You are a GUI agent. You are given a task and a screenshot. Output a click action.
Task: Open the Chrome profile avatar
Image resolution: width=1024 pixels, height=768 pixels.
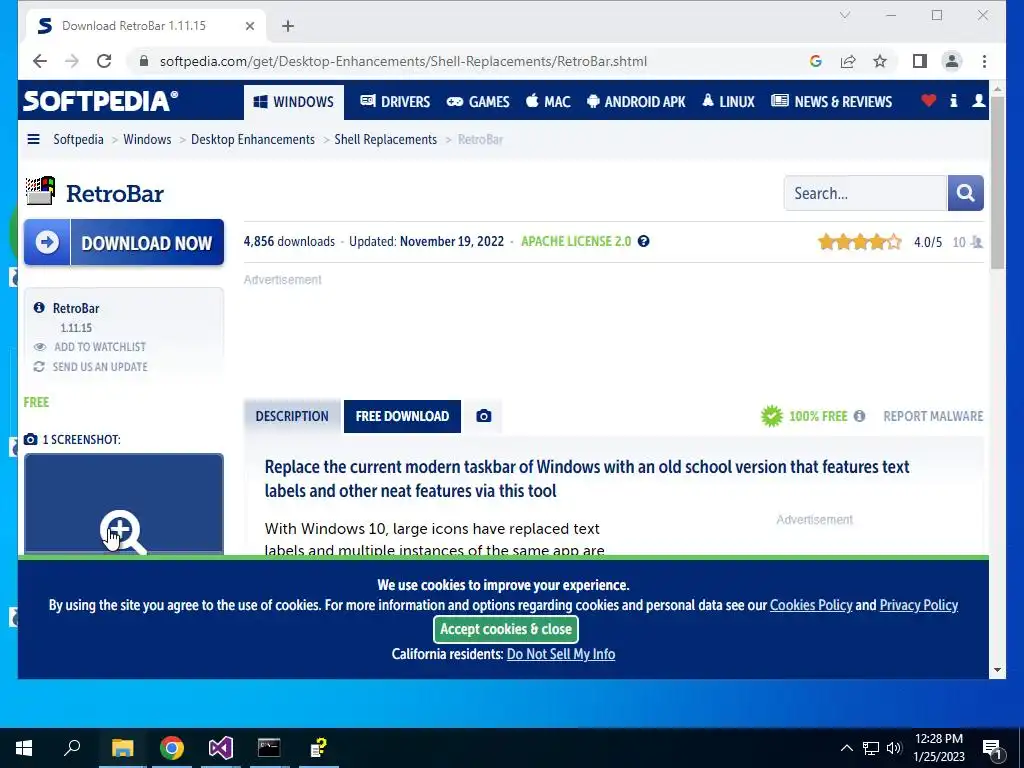tap(952, 61)
